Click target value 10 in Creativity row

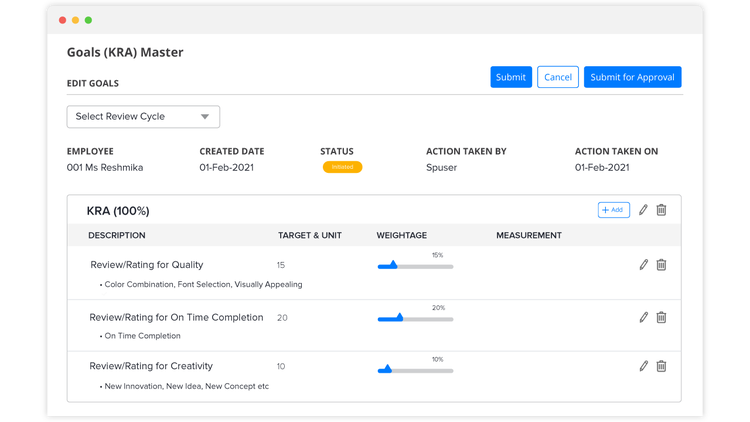tap(281, 366)
